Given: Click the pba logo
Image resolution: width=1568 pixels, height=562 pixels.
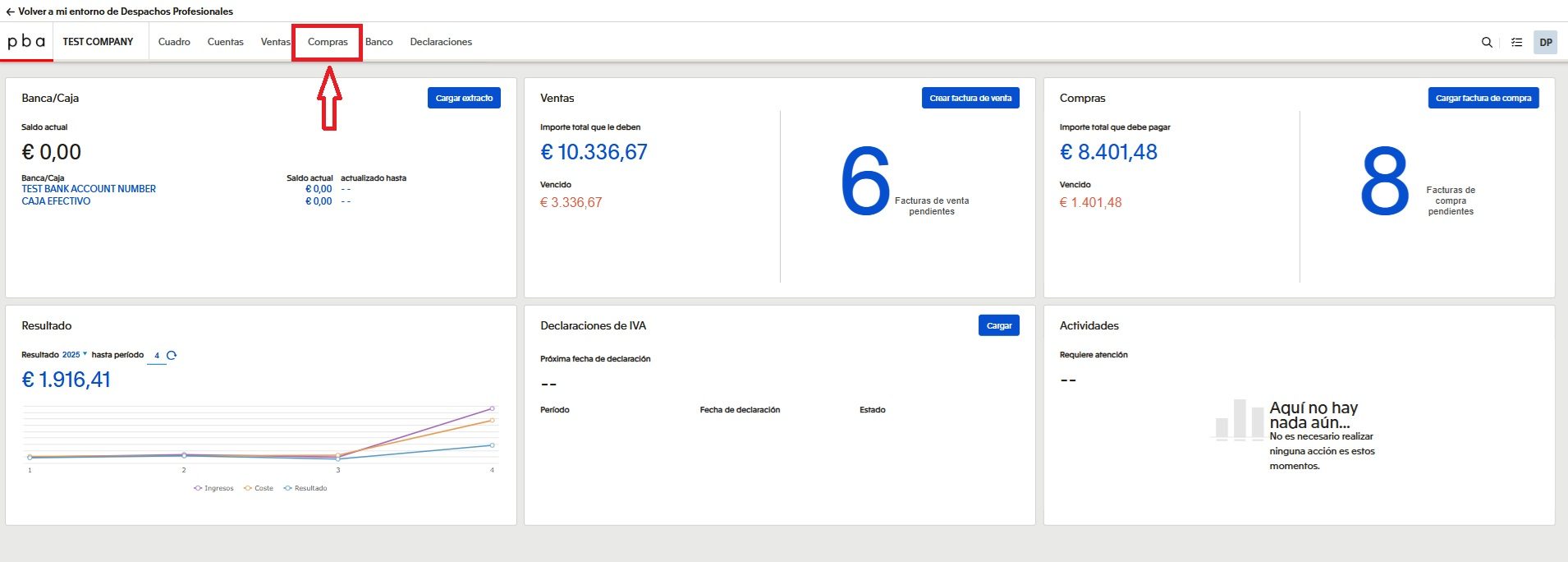Looking at the screenshot, I should (x=26, y=42).
